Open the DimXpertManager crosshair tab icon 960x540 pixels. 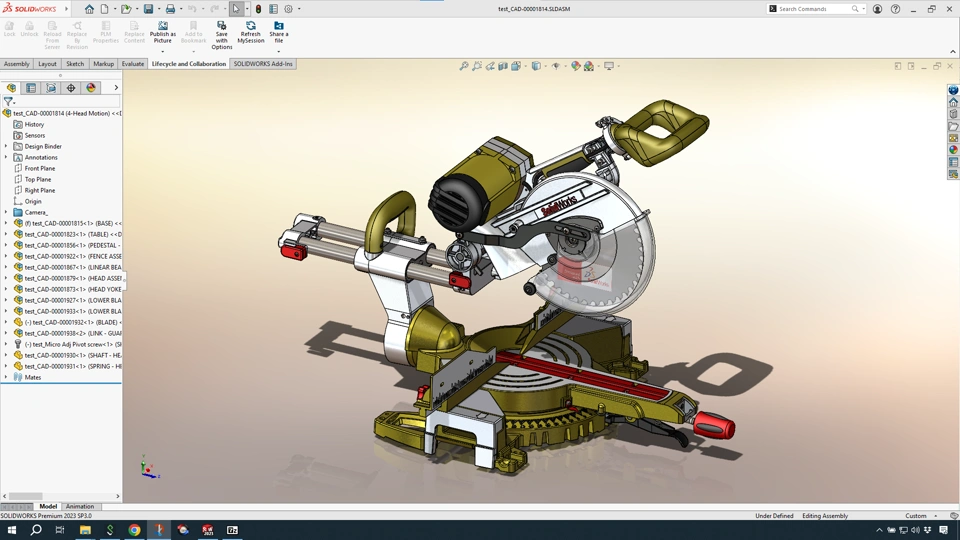pyautogui.click(x=71, y=88)
